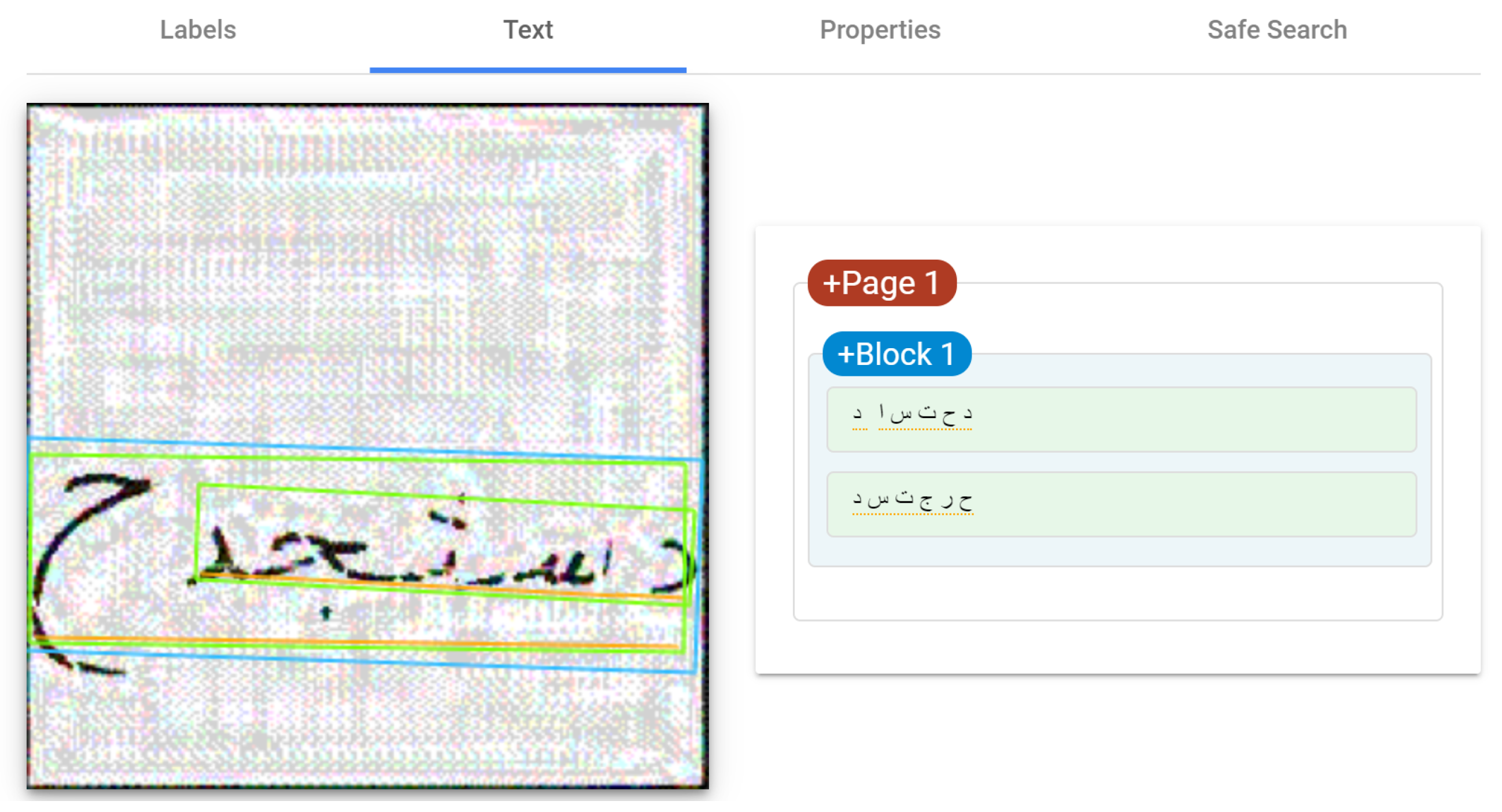Go to the Safe Search tab
This screenshot has height=812, width=1502.
pos(1277,29)
